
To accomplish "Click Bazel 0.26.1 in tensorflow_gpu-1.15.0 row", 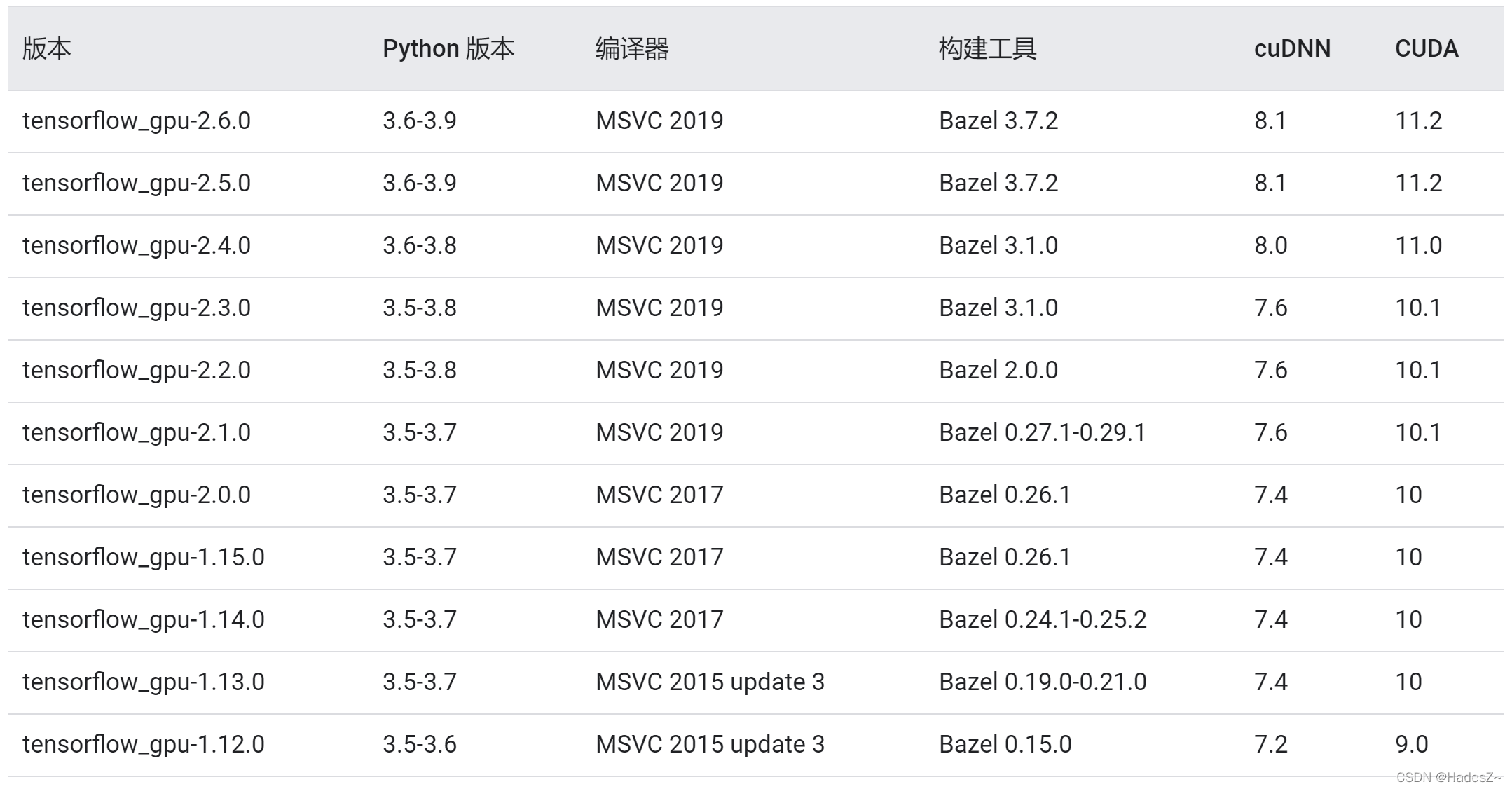I will click(x=1005, y=557).
